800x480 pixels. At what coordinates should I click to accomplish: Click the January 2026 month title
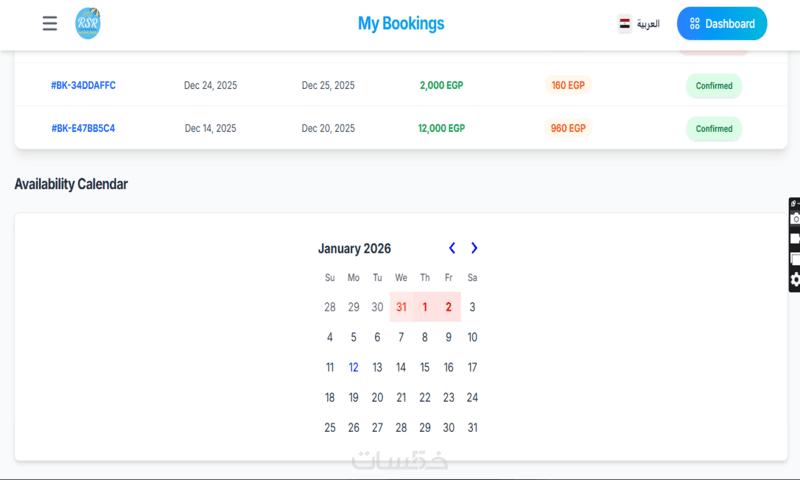[354, 249]
